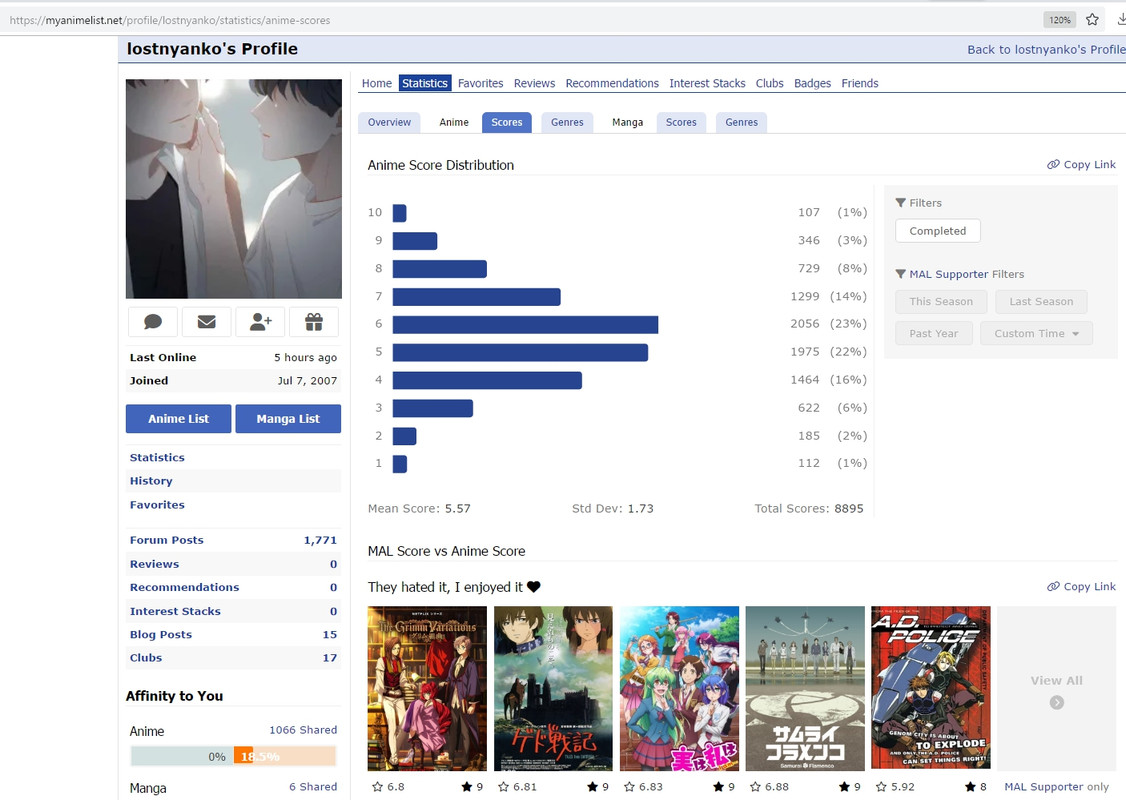Open The Grimm Variations poster

click(427, 688)
